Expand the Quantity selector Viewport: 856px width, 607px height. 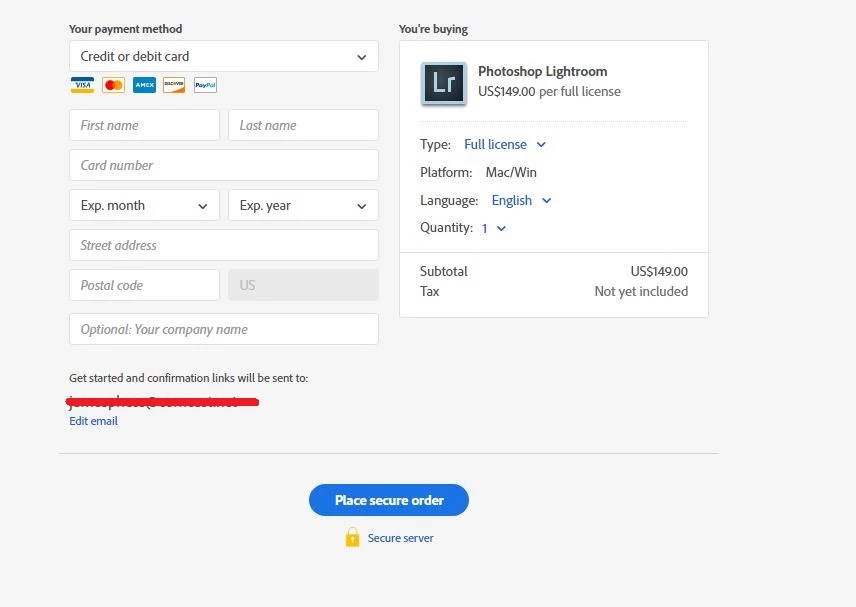pyautogui.click(x=494, y=228)
